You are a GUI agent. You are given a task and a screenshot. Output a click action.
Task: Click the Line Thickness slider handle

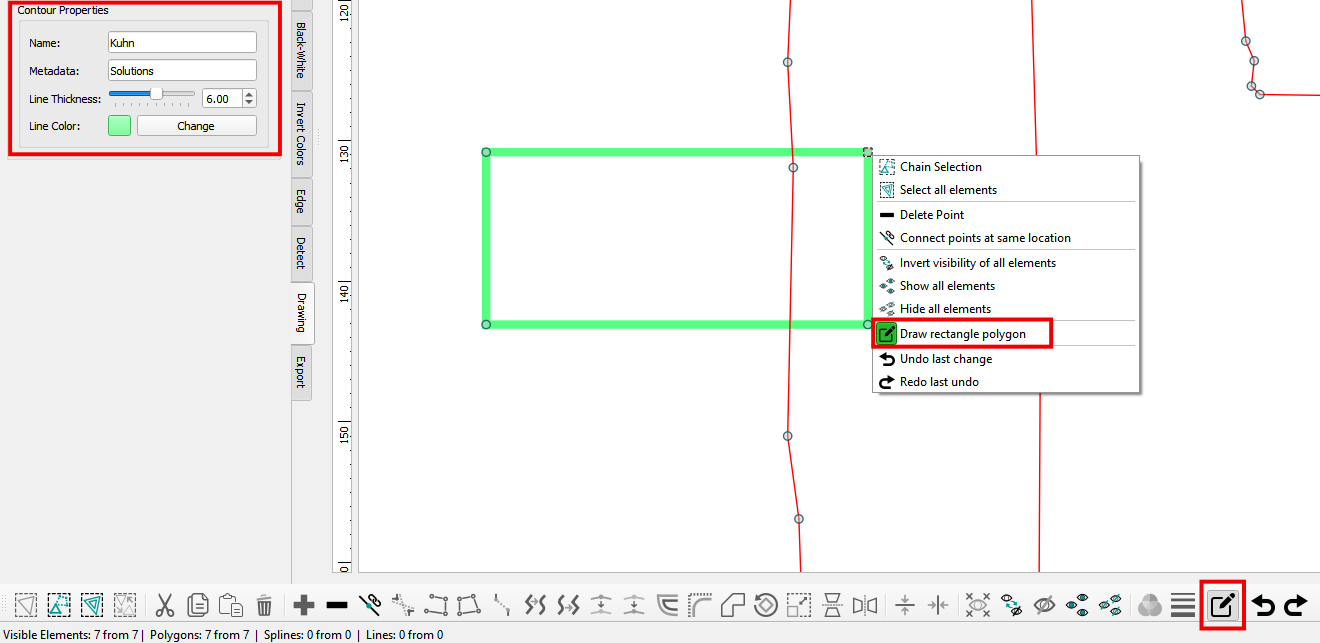pos(156,93)
